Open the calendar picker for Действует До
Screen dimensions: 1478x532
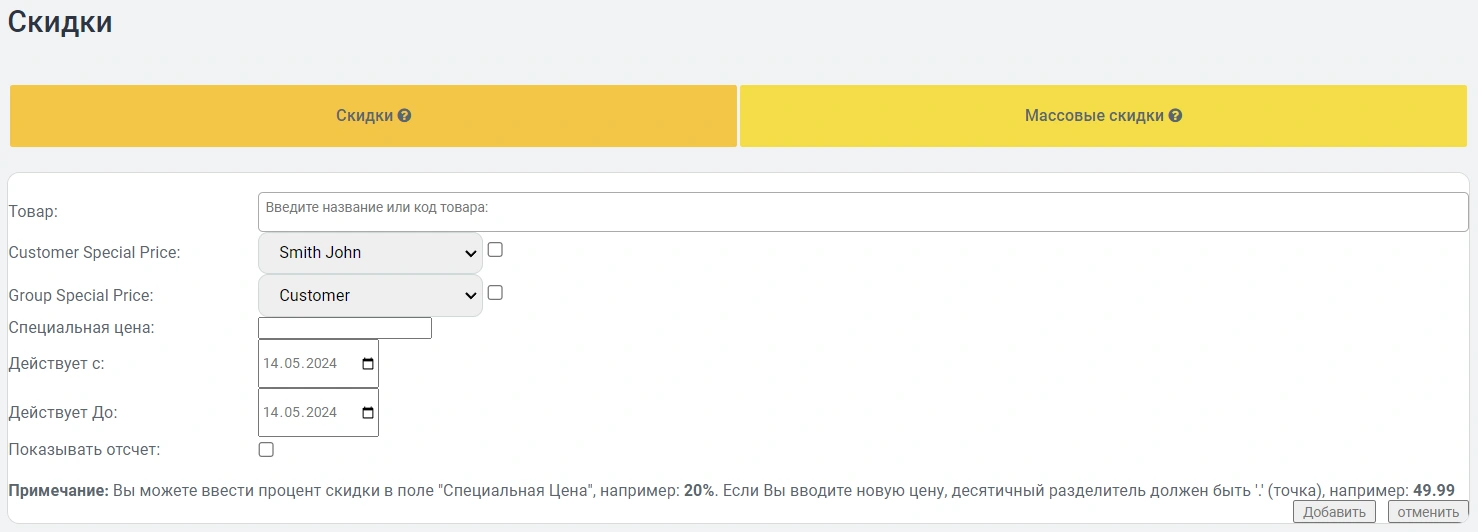tap(367, 413)
